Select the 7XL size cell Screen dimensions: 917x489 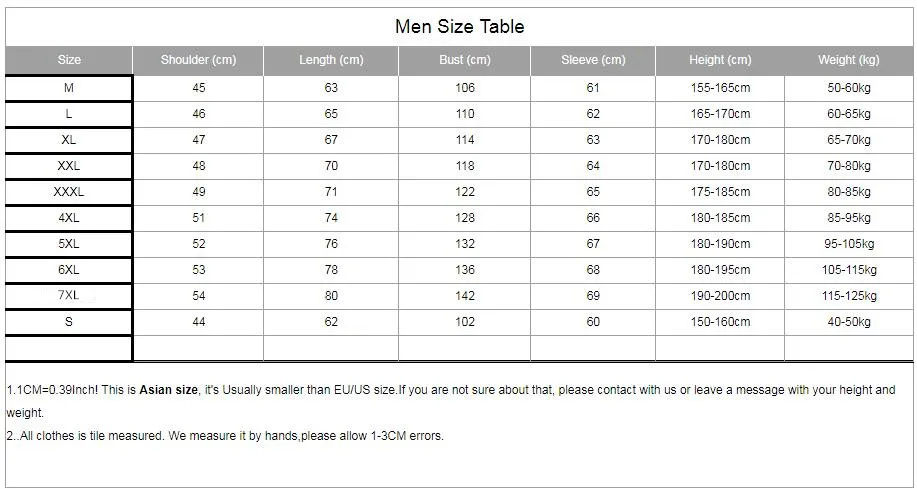click(69, 296)
